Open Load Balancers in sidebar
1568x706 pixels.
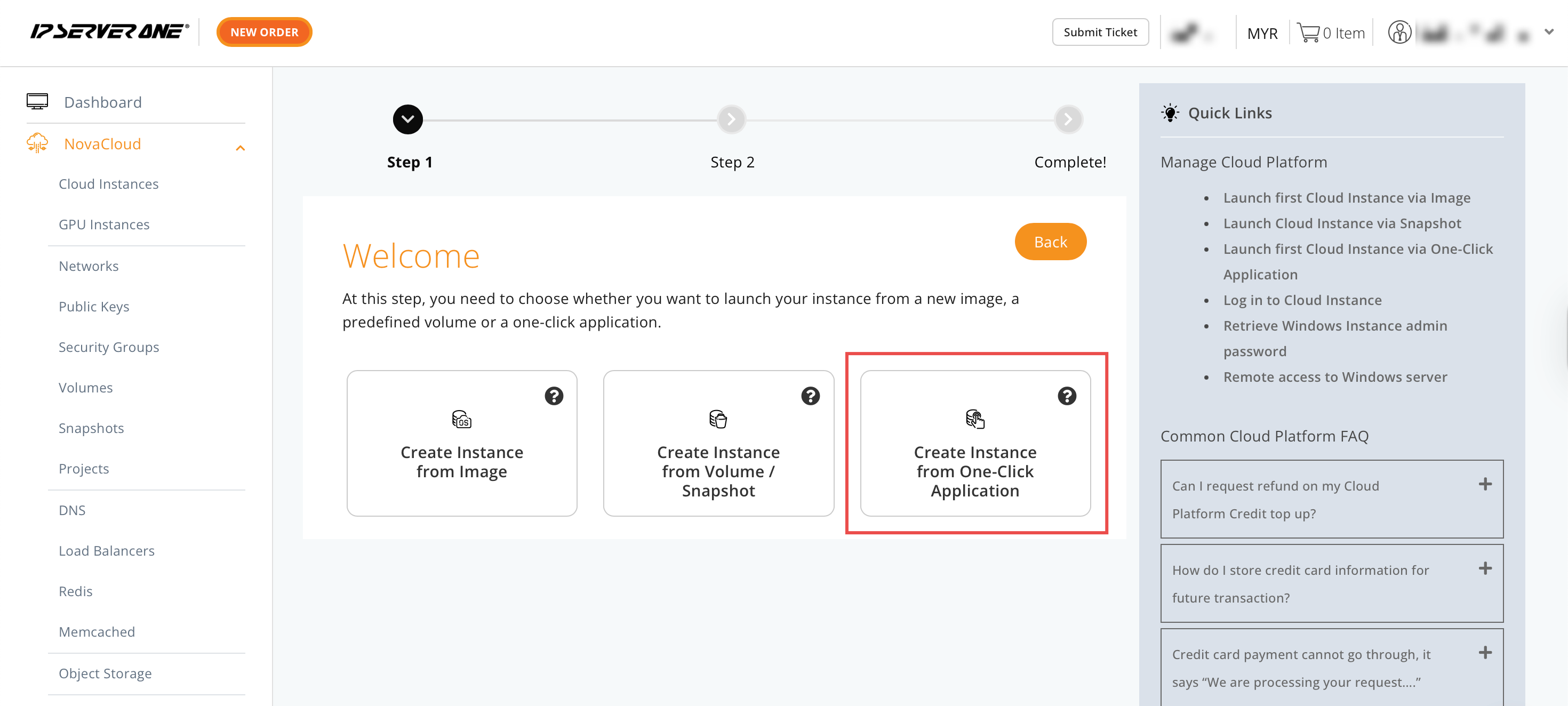107,551
